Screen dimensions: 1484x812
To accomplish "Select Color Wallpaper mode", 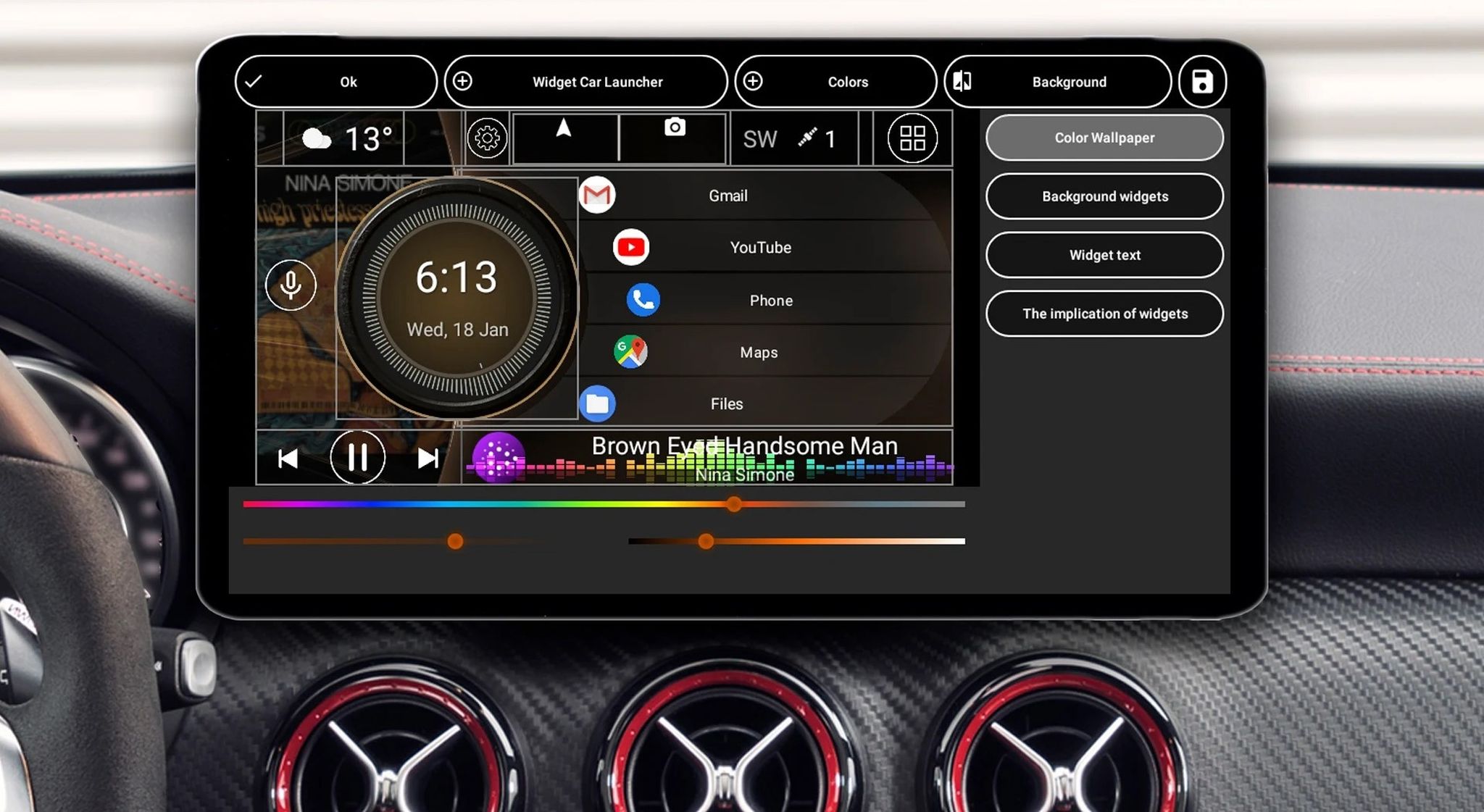I will pyautogui.click(x=1104, y=138).
